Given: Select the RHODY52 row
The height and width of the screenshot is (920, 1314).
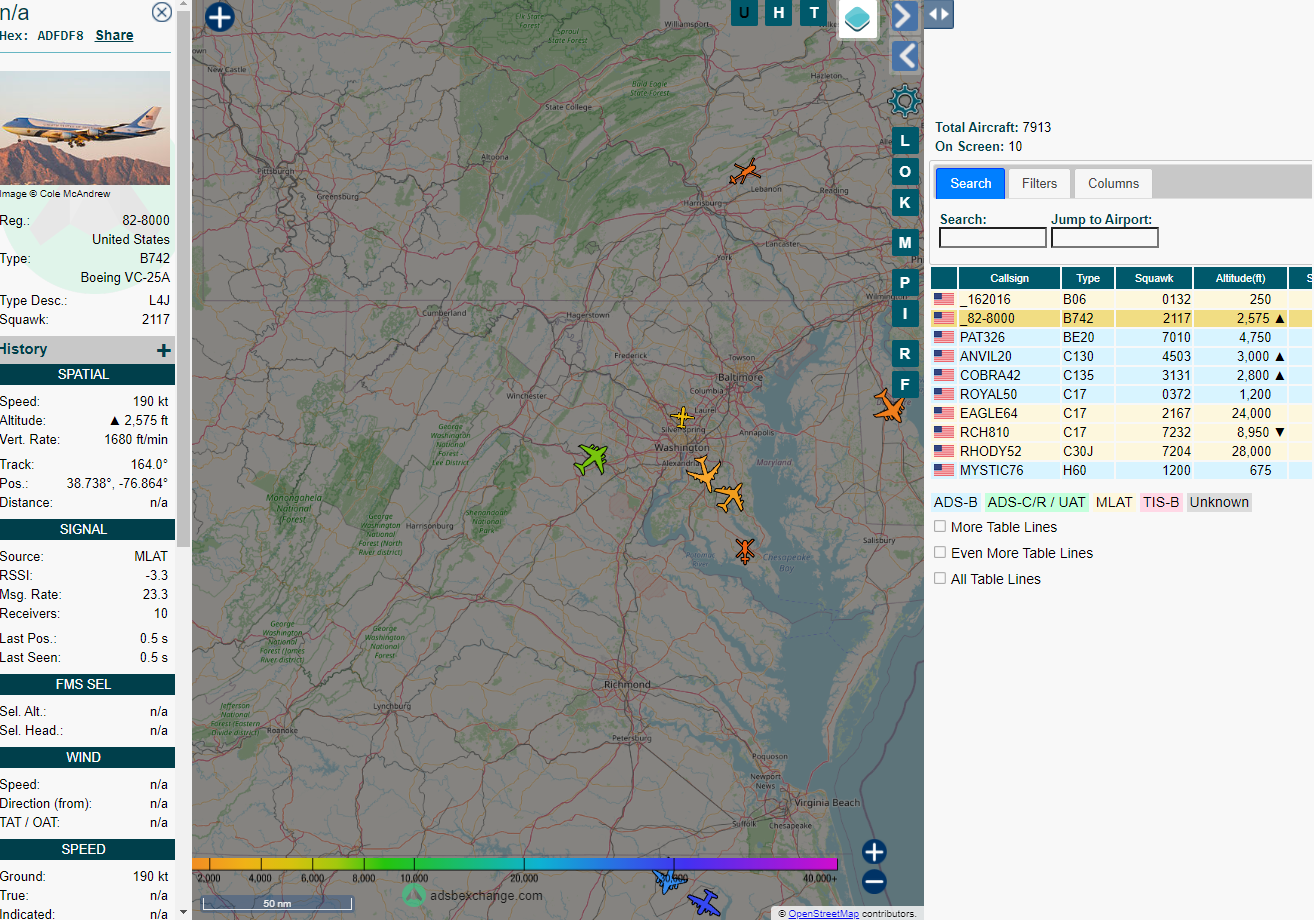Looking at the screenshot, I should click(1122, 451).
